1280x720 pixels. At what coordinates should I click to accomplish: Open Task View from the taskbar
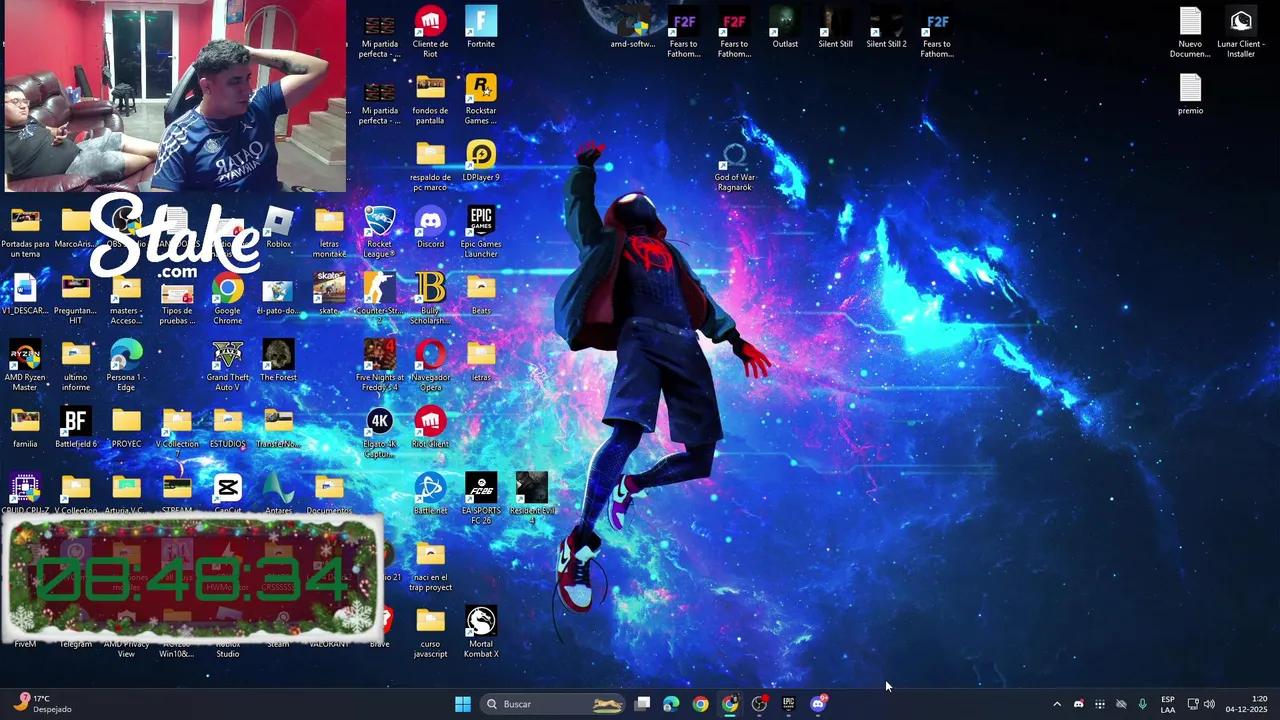pyautogui.click(x=643, y=704)
